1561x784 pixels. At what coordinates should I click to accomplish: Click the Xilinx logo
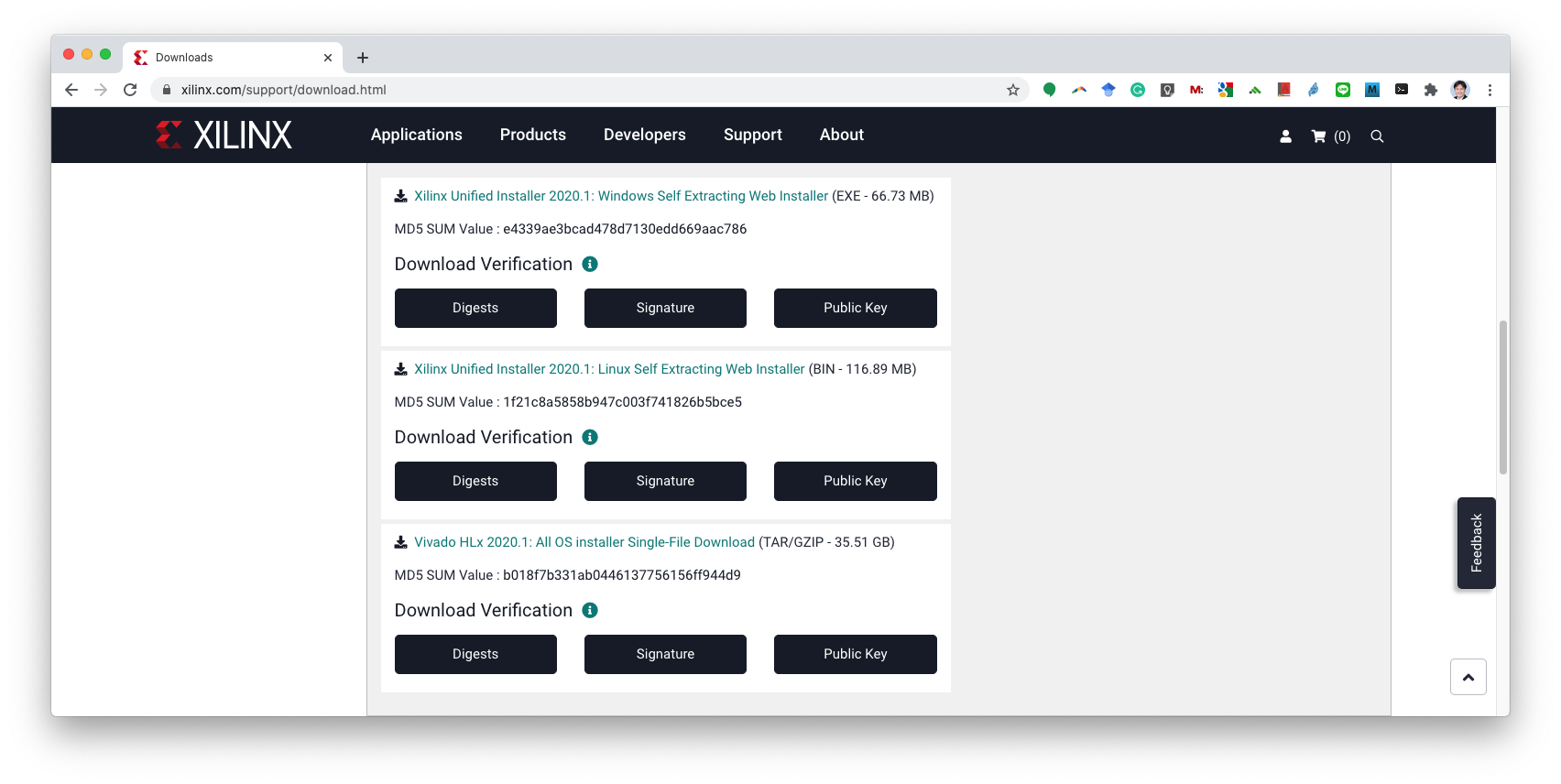pyautogui.click(x=224, y=135)
